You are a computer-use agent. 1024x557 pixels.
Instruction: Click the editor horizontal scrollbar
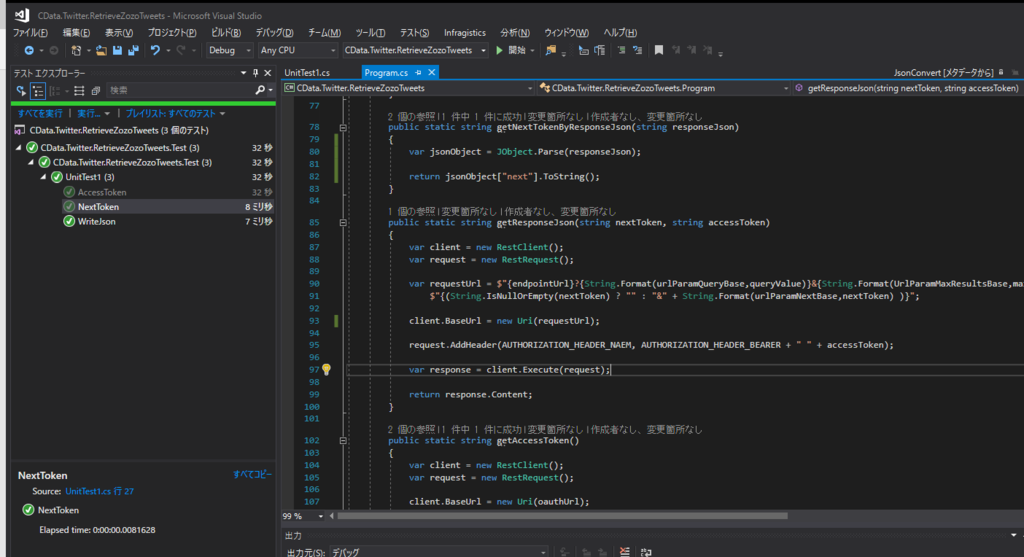(560, 516)
